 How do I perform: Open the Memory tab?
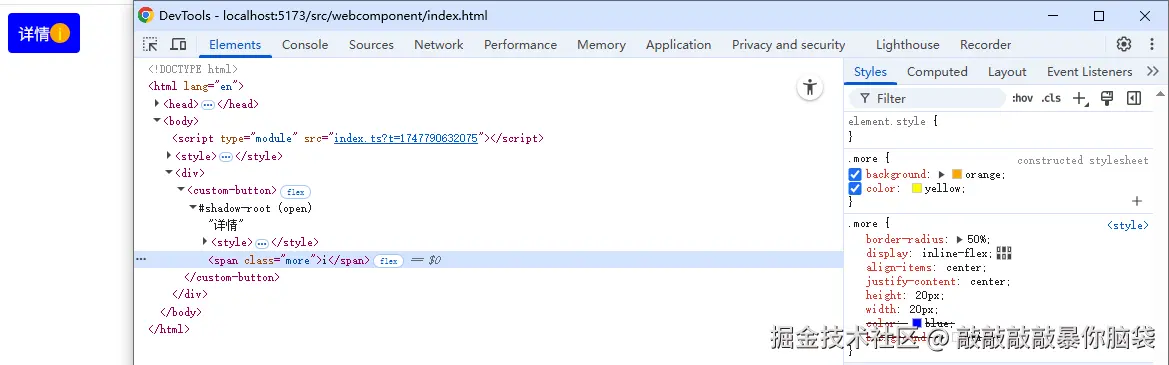point(601,45)
